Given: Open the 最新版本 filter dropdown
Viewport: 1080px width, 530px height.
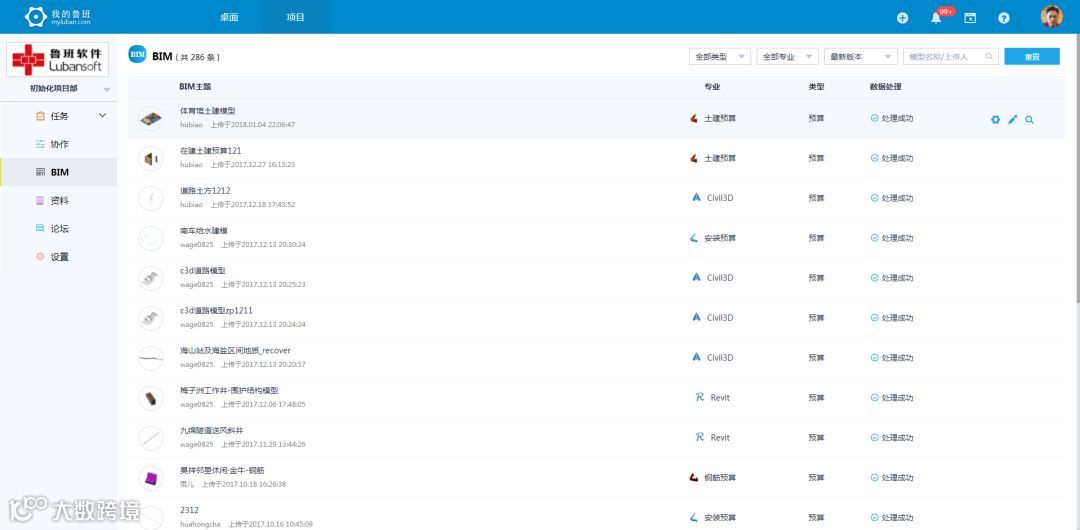Looking at the screenshot, I should [861, 57].
